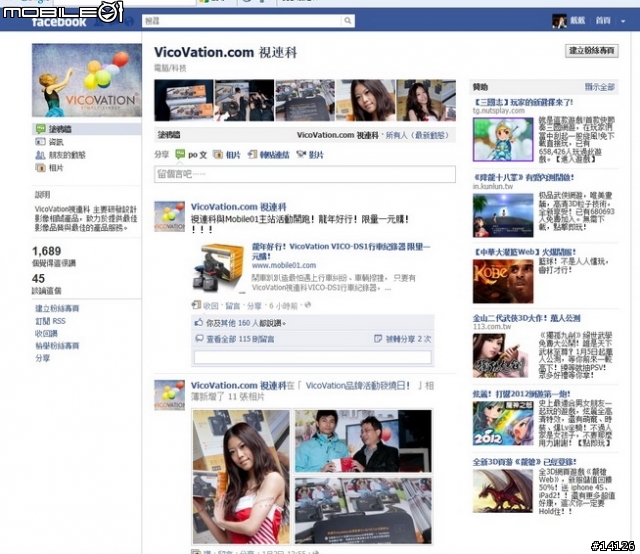This screenshot has height=554, width=640.
Task: Click the 2012 game ad thumbnail
Action: (503, 423)
